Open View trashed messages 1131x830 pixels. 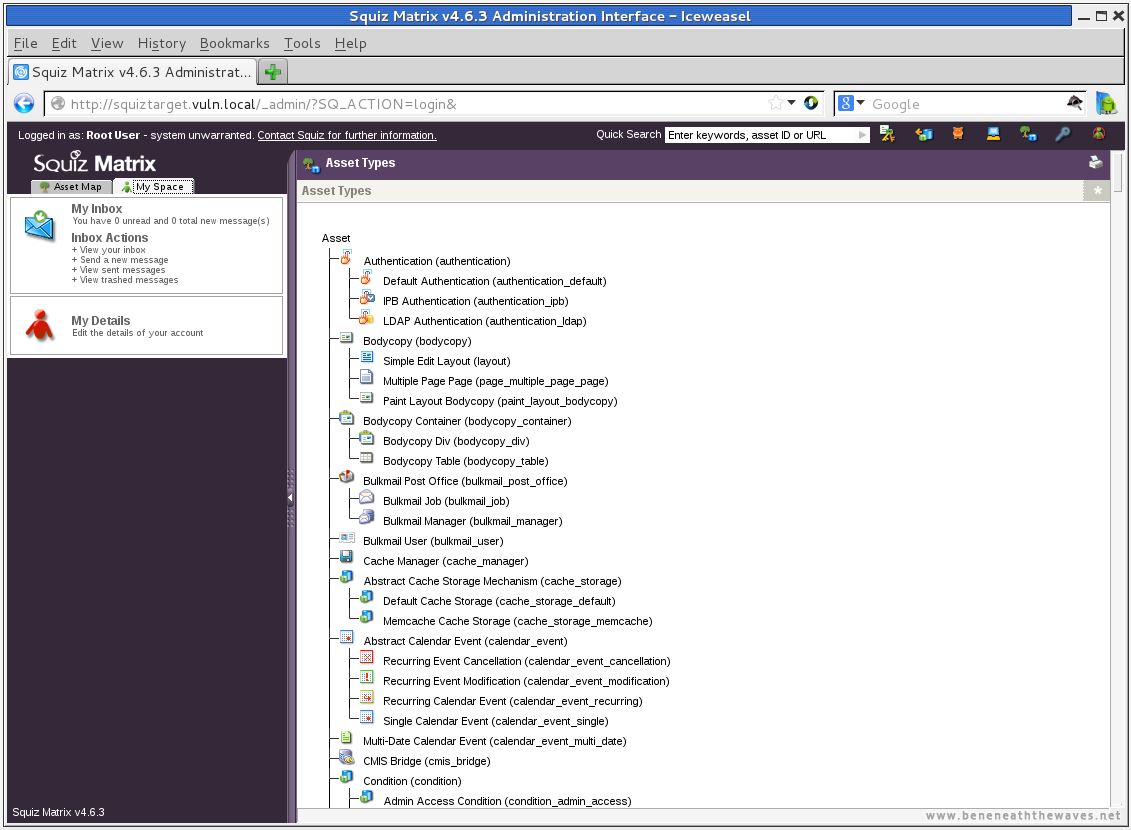tap(129, 281)
